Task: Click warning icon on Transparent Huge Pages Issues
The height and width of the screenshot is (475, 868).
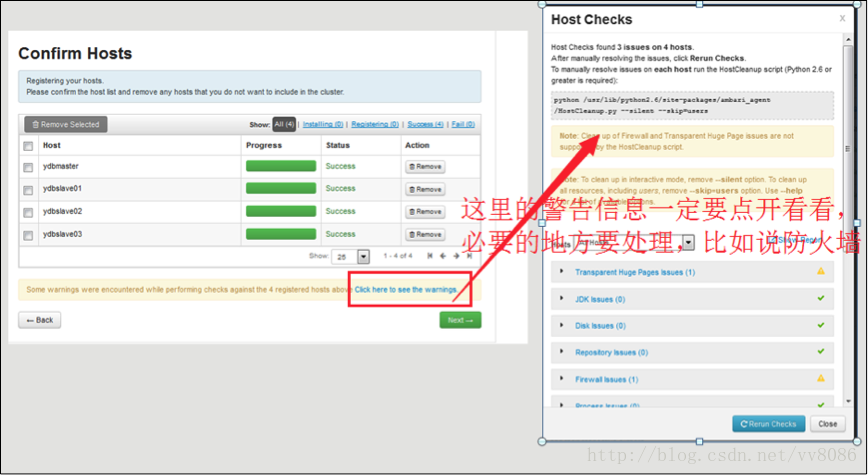Action: 820,271
